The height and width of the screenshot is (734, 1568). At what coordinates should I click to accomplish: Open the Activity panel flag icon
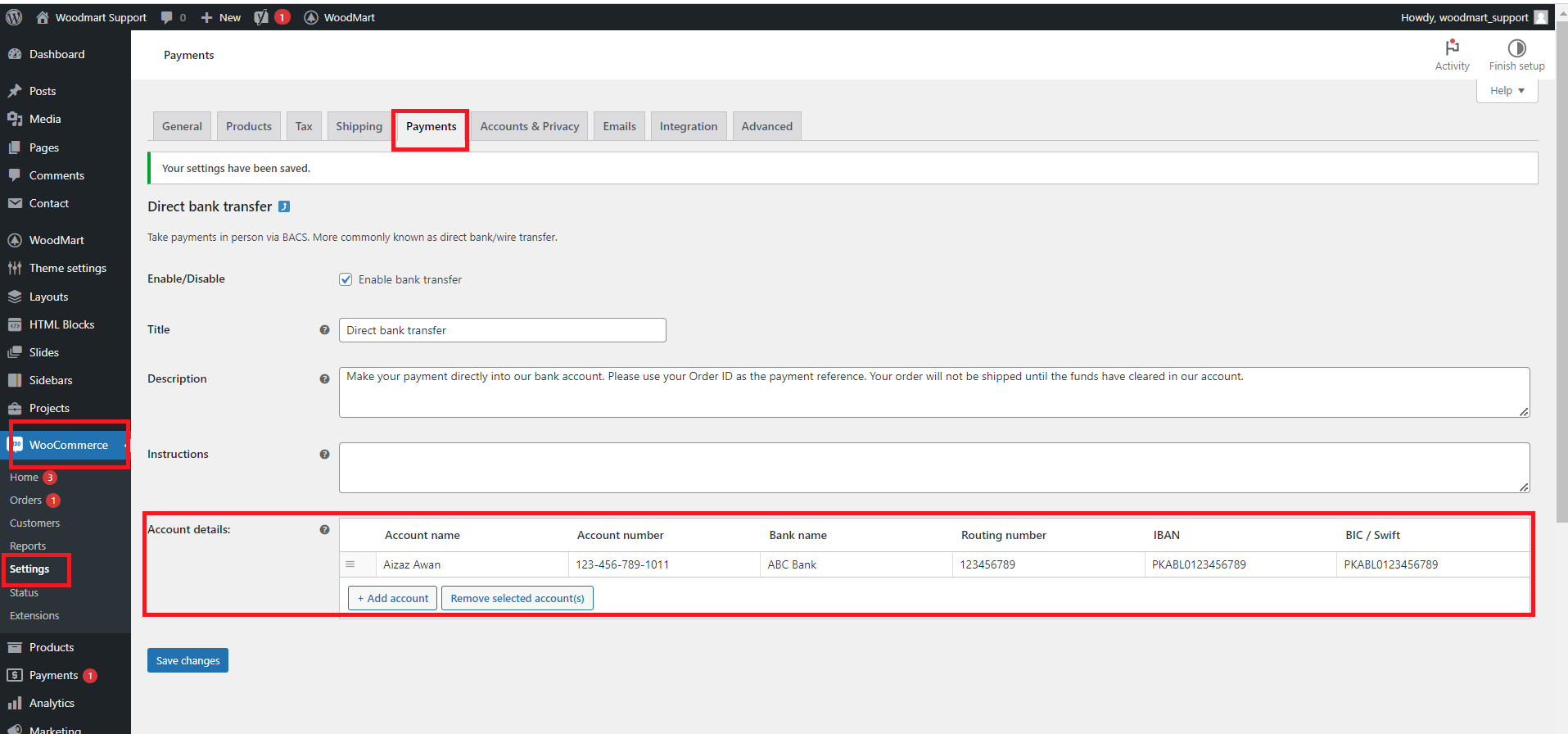pos(1453,48)
